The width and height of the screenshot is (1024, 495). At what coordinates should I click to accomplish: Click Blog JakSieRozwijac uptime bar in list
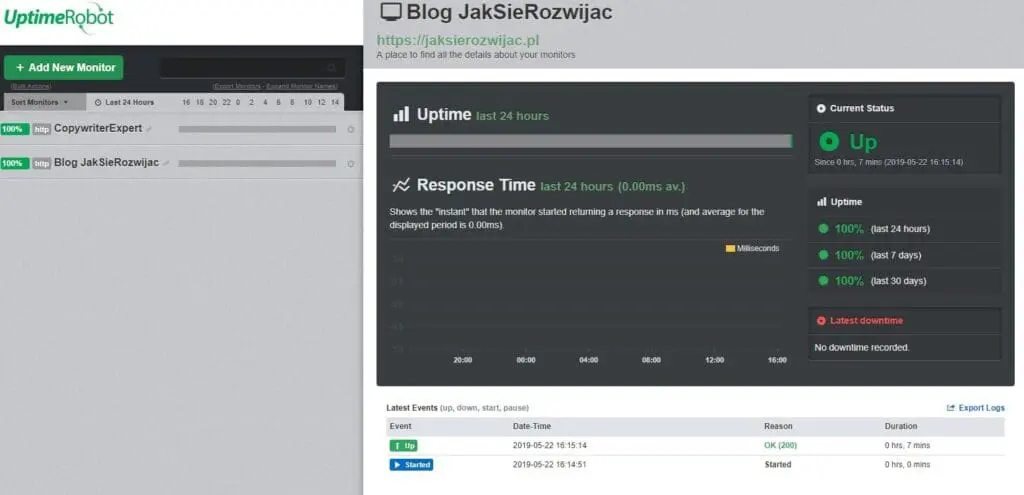pos(257,163)
